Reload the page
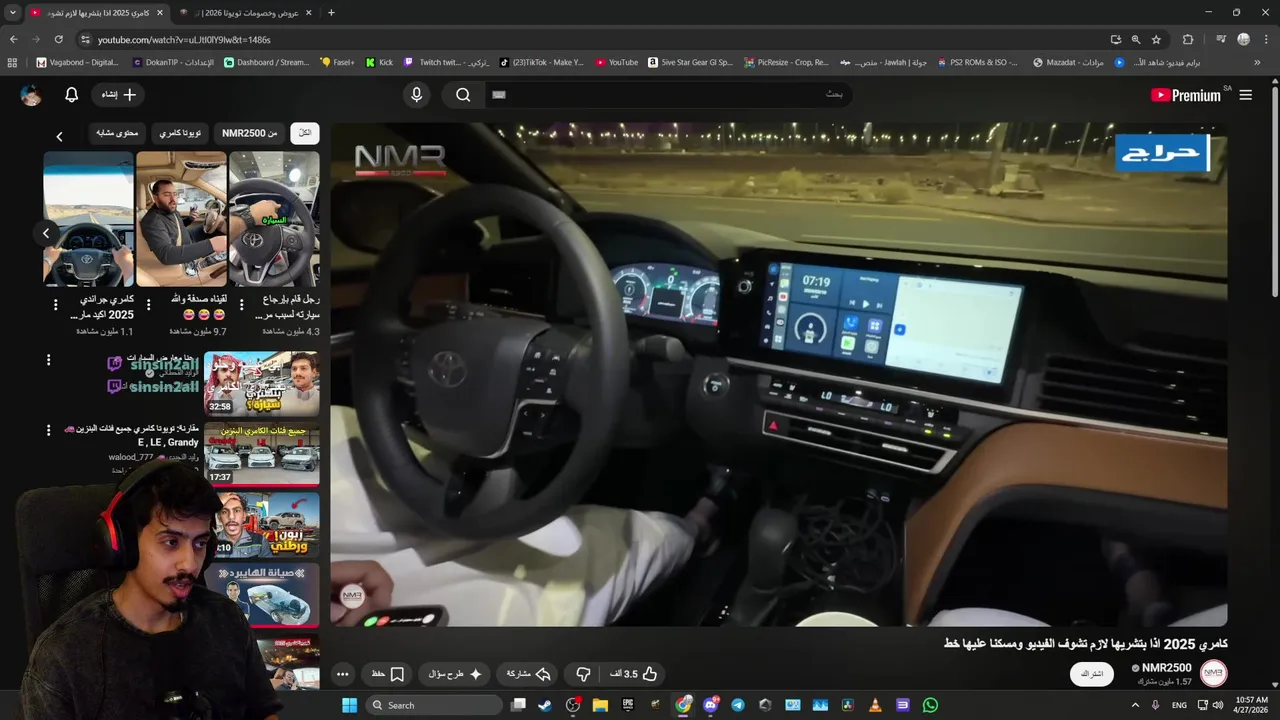The image size is (1280, 720). pos(58,39)
